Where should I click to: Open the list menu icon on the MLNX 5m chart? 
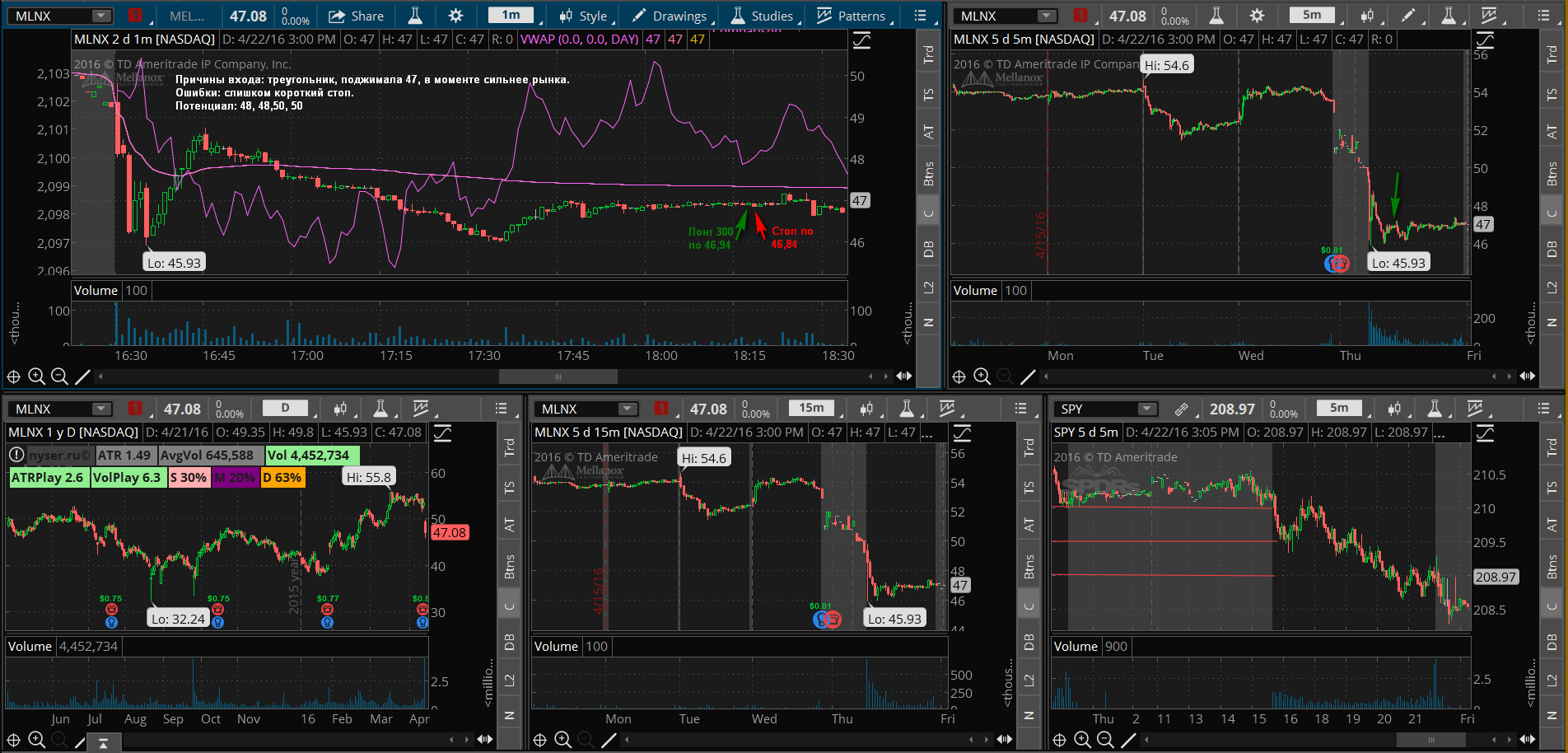click(1543, 16)
